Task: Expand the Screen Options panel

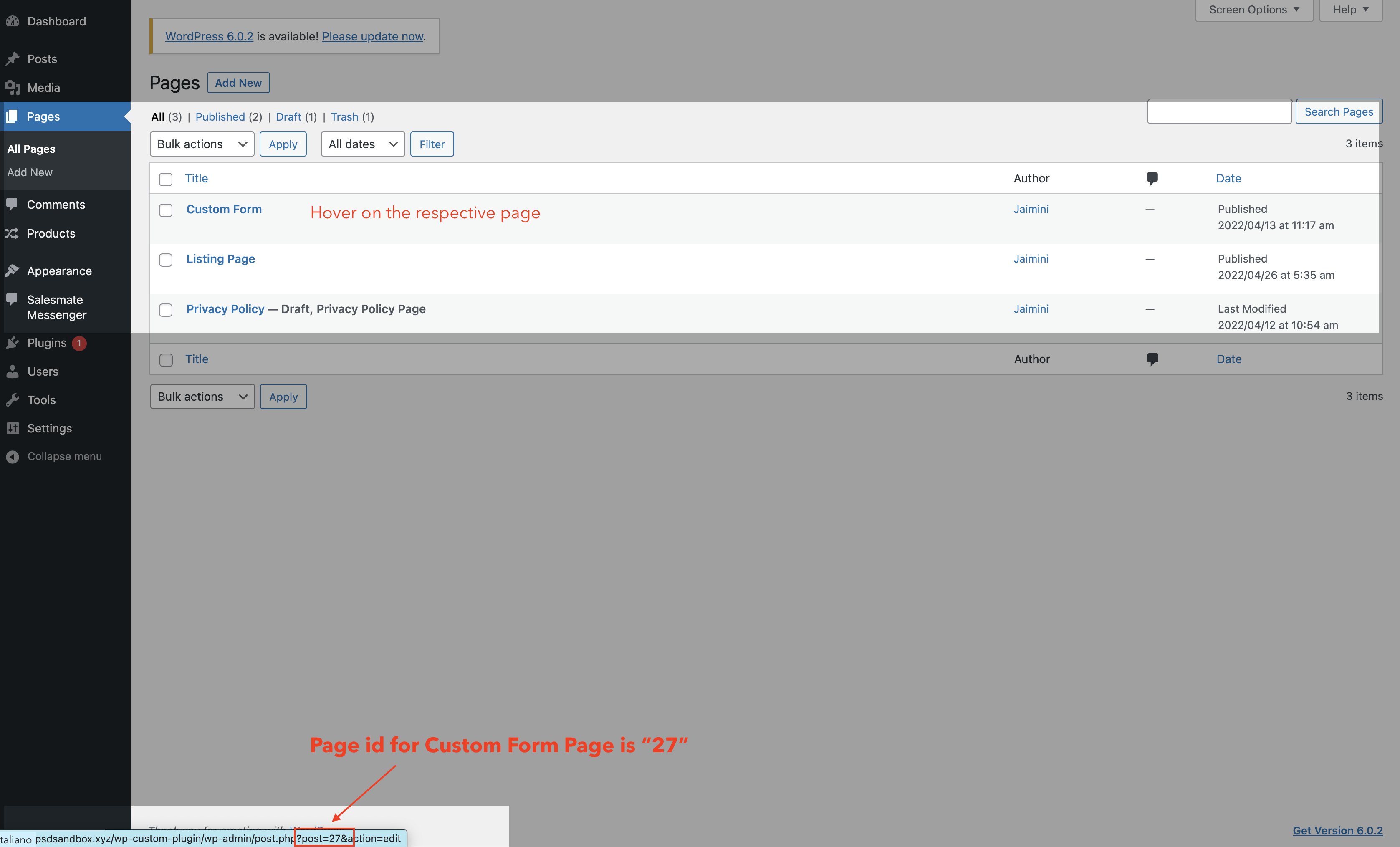Action: point(1253,9)
